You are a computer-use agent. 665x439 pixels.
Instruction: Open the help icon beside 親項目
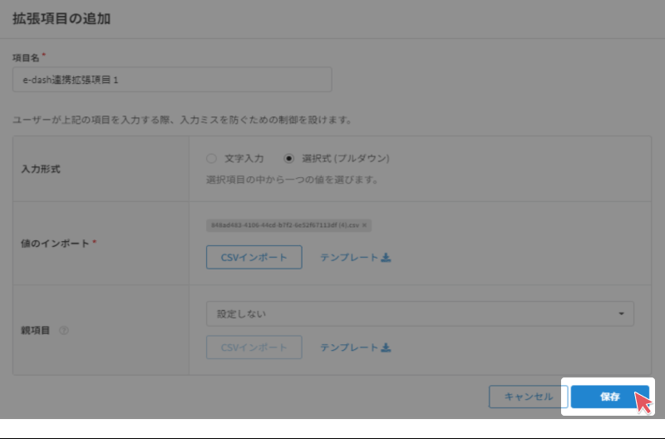(64, 330)
